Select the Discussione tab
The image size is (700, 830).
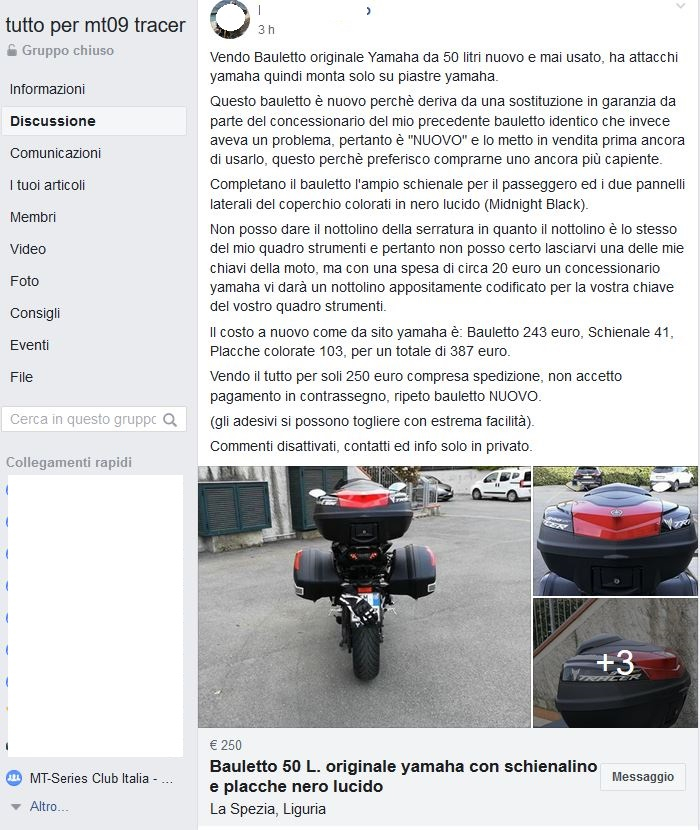pos(94,121)
